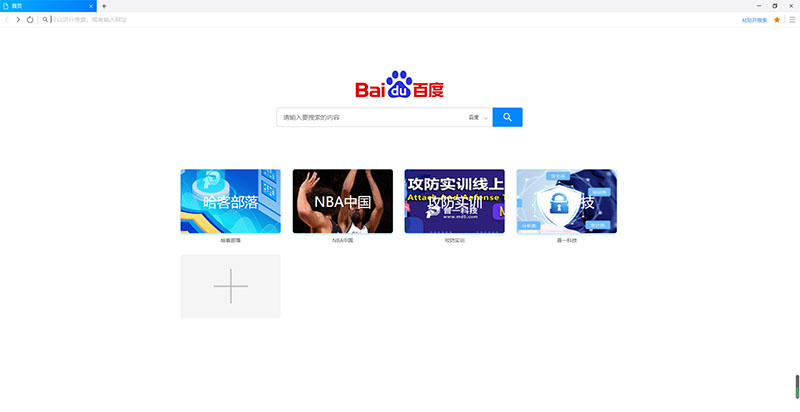This screenshot has height=412, width=800.
Task: Close the 首页 tab
Action: click(x=91, y=6)
